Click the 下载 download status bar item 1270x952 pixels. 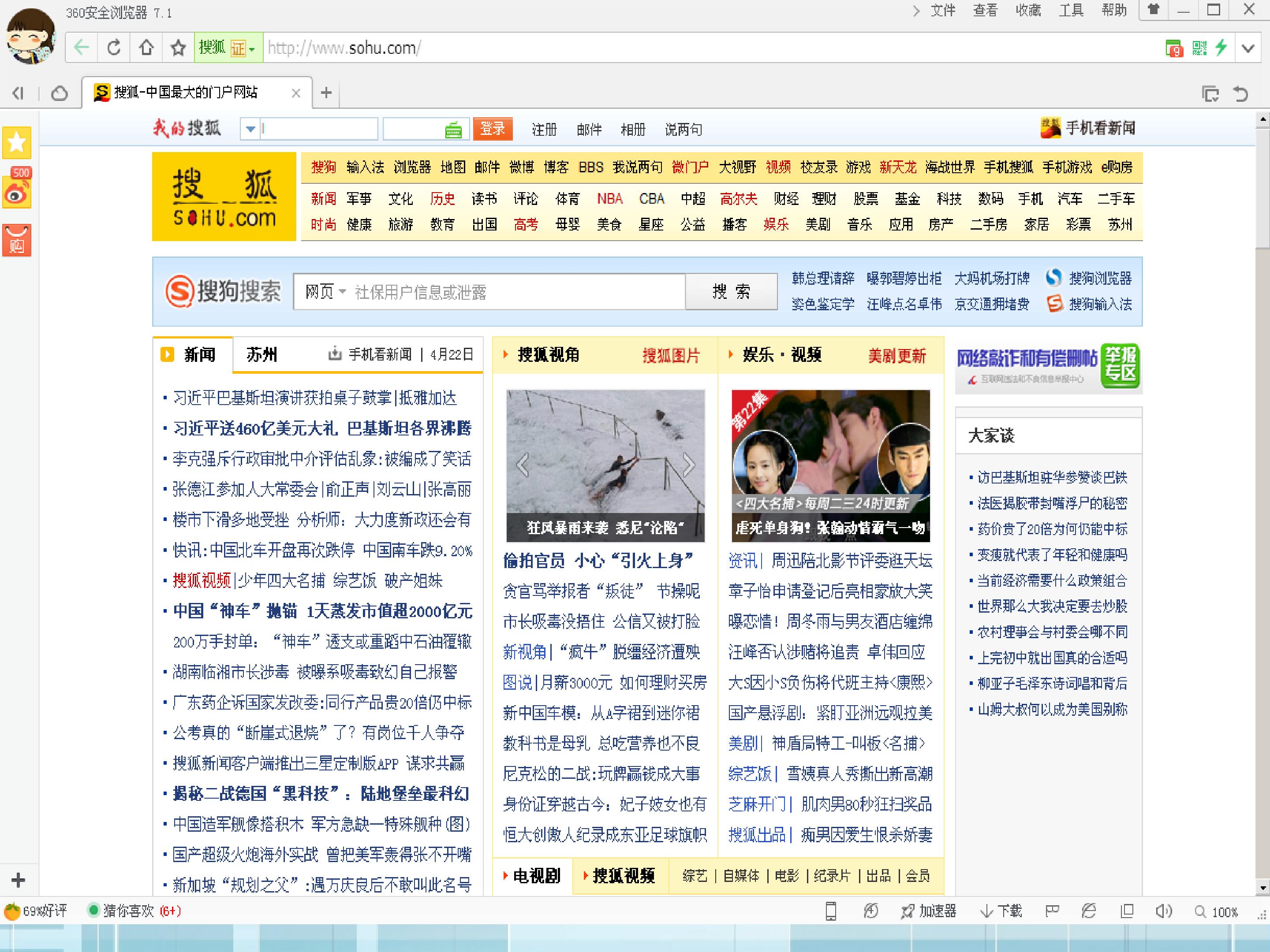pyautogui.click(x=1001, y=911)
